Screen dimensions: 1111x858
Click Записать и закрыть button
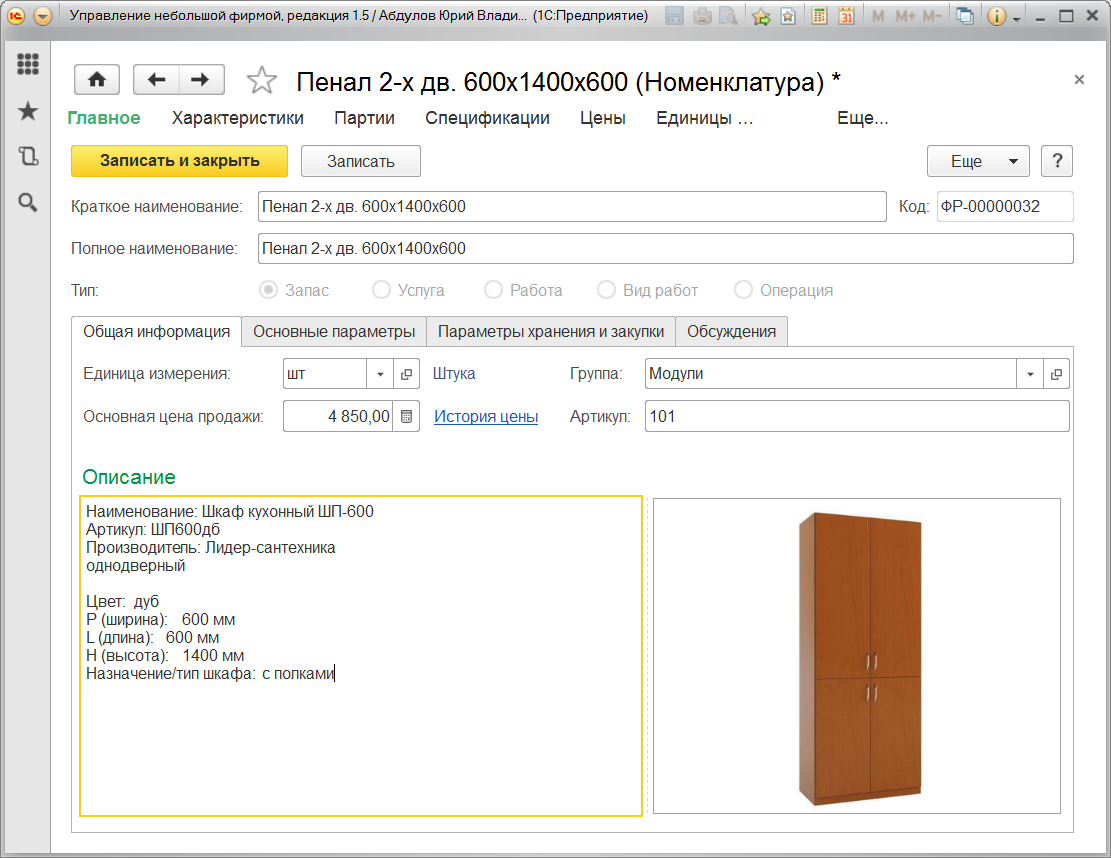[x=179, y=161]
